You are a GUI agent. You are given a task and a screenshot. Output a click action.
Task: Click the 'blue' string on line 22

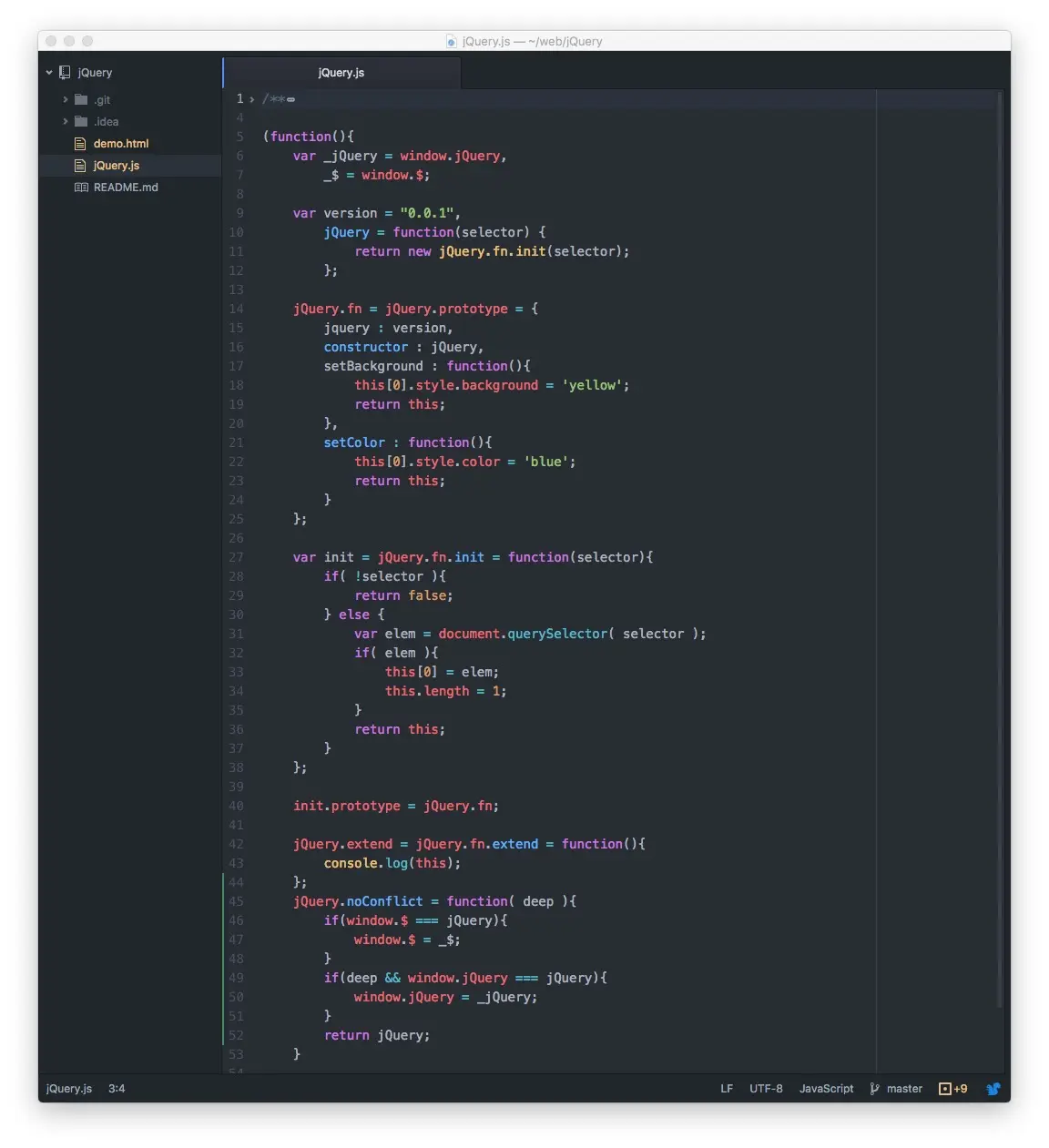(x=546, y=462)
